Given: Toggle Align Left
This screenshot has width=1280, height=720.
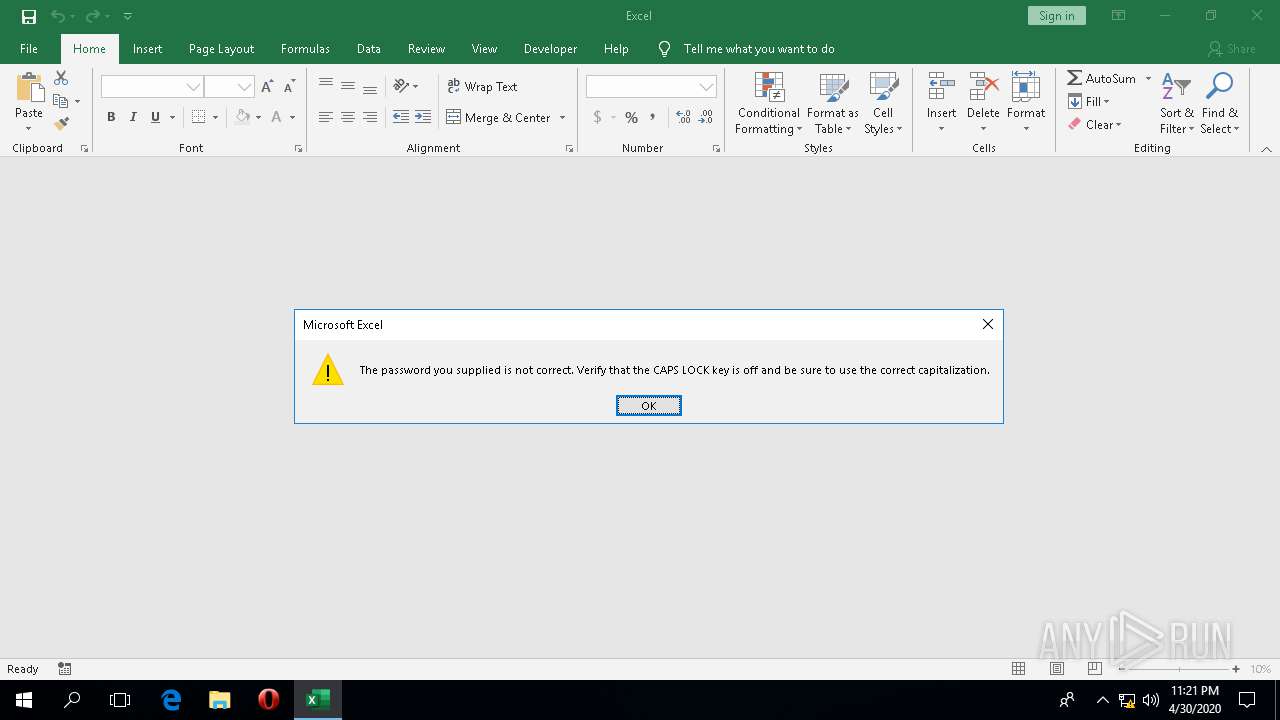Looking at the screenshot, I should [326, 117].
